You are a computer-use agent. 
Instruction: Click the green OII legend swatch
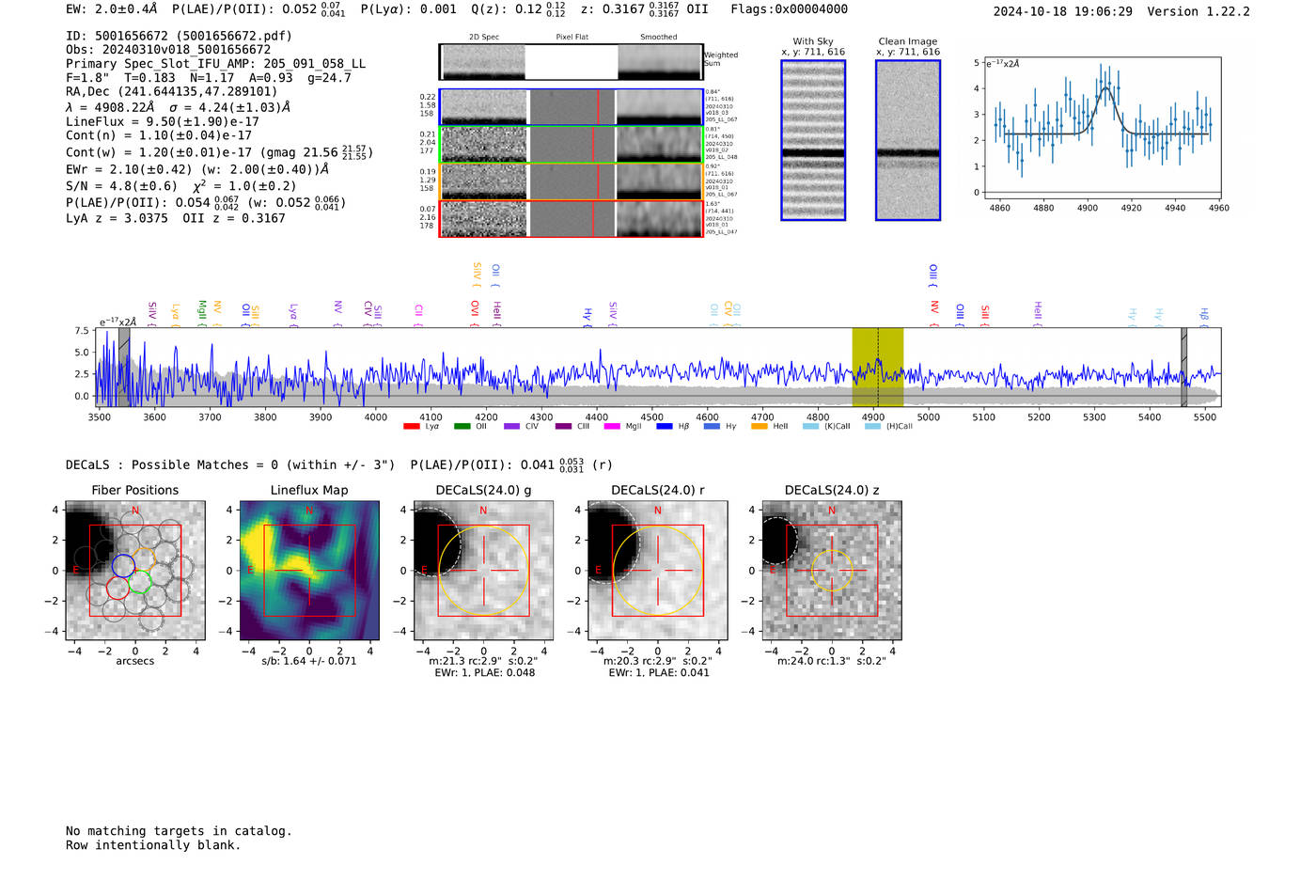click(x=462, y=427)
